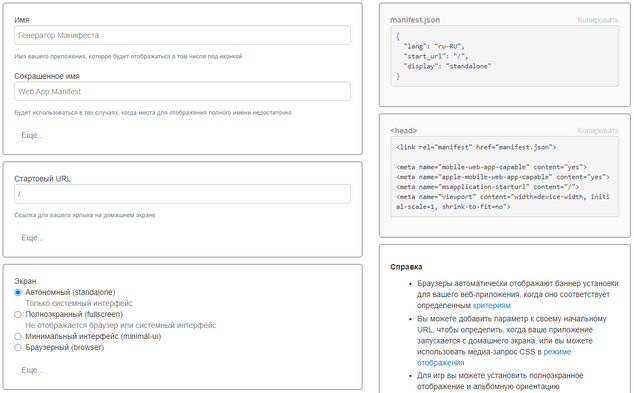Click the meta name="viewport" code line

(503, 202)
